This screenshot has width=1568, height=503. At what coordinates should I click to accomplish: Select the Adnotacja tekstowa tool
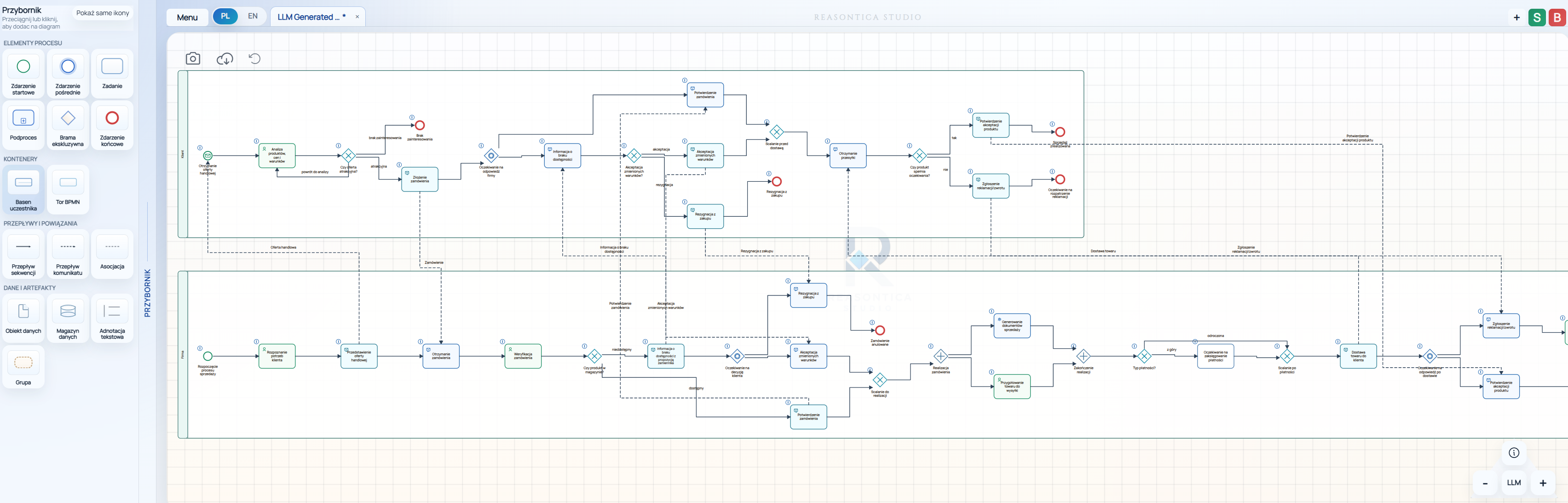pos(112,318)
